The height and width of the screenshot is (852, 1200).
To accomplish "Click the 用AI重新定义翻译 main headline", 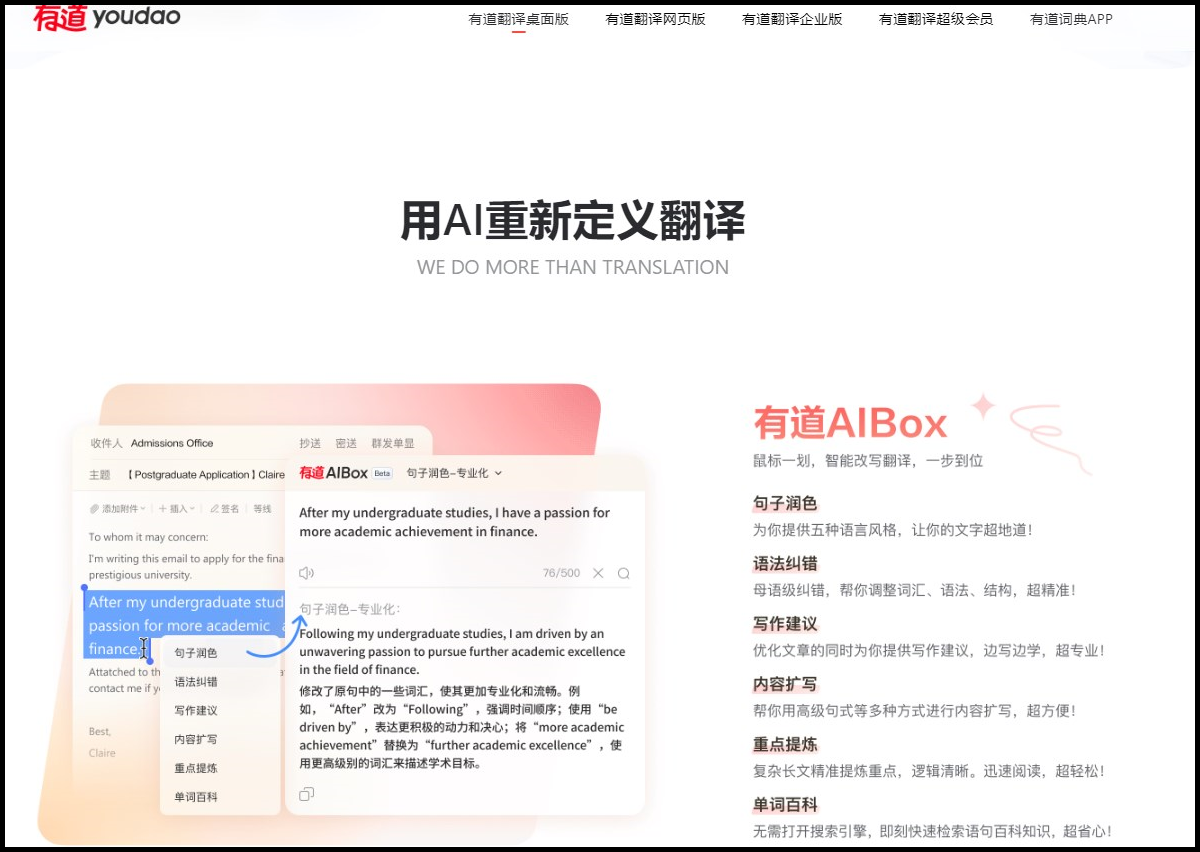I will [573, 221].
